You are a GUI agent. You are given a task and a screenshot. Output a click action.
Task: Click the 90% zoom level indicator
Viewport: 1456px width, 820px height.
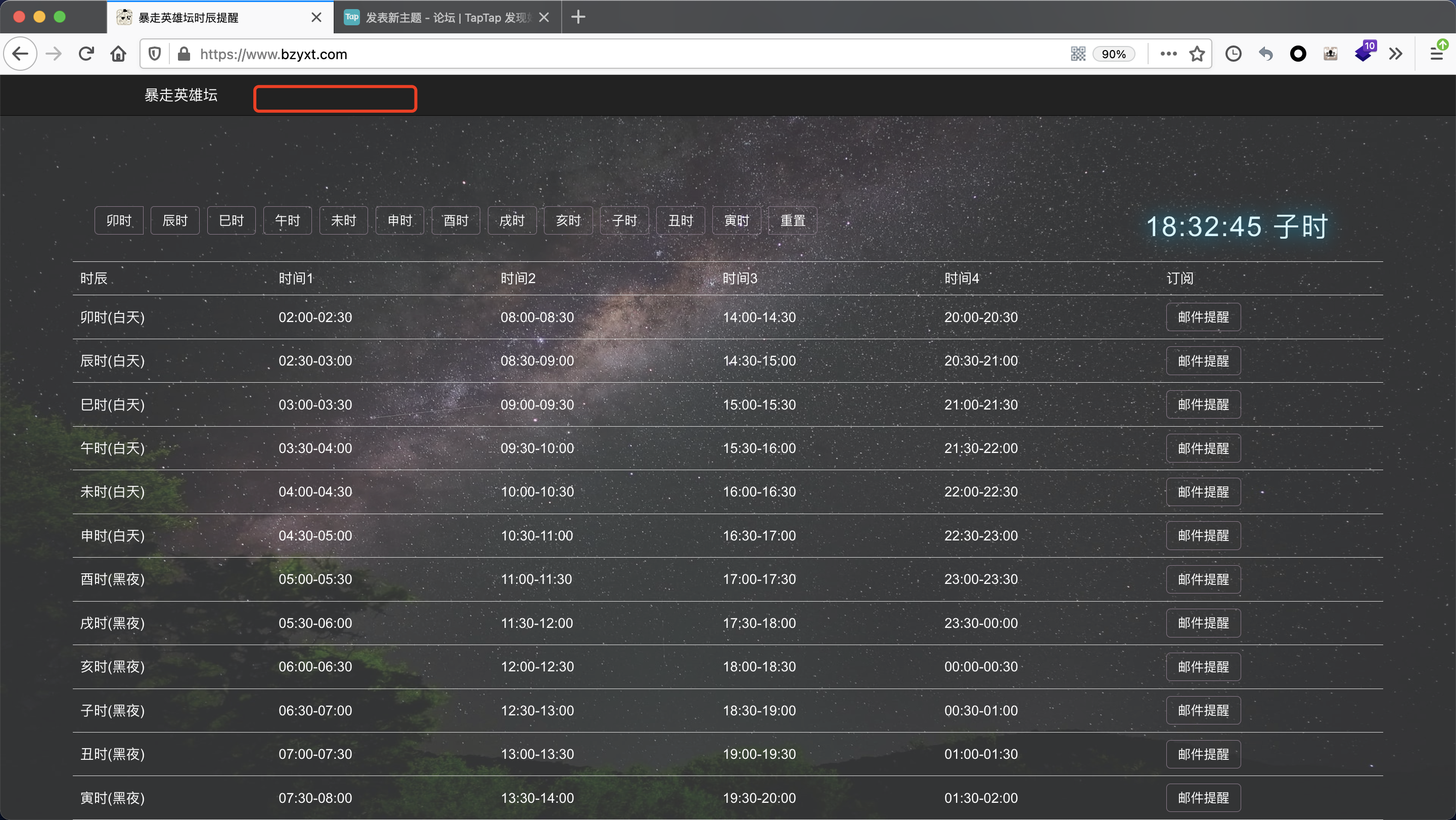[1113, 54]
